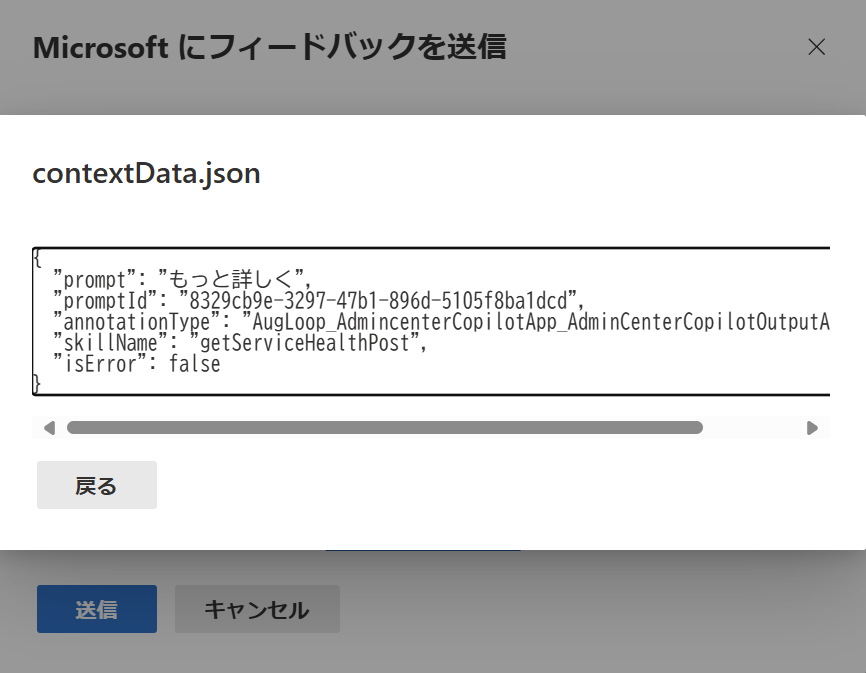Click the opening curly brace of JSON
The height and width of the screenshot is (673, 866).
[37, 258]
